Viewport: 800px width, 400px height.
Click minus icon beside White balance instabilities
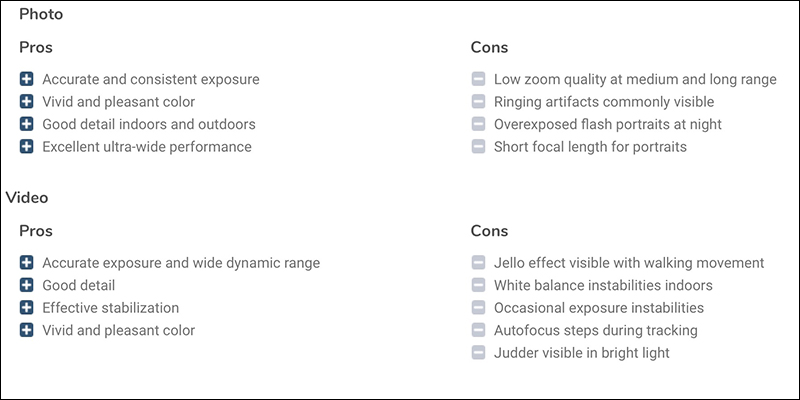point(478,285)
